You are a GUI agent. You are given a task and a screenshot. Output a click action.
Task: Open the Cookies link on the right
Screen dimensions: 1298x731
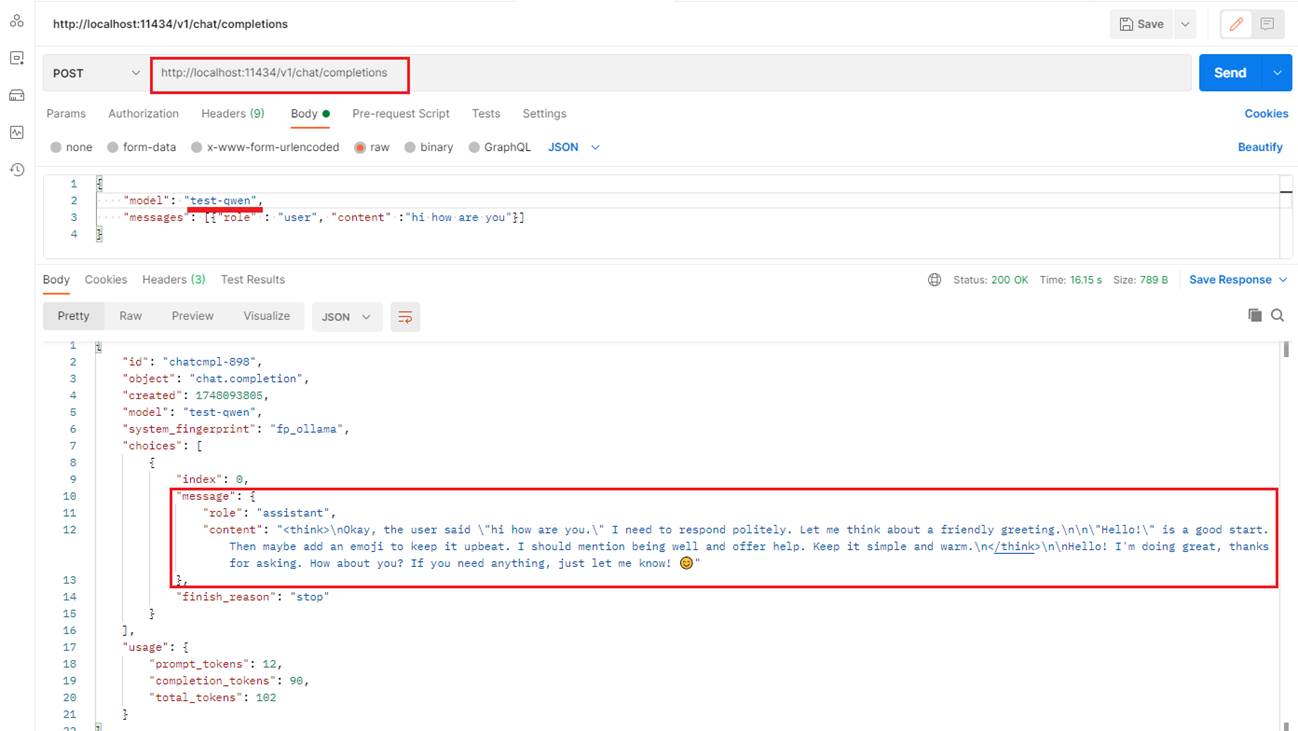pos(1266,114)
